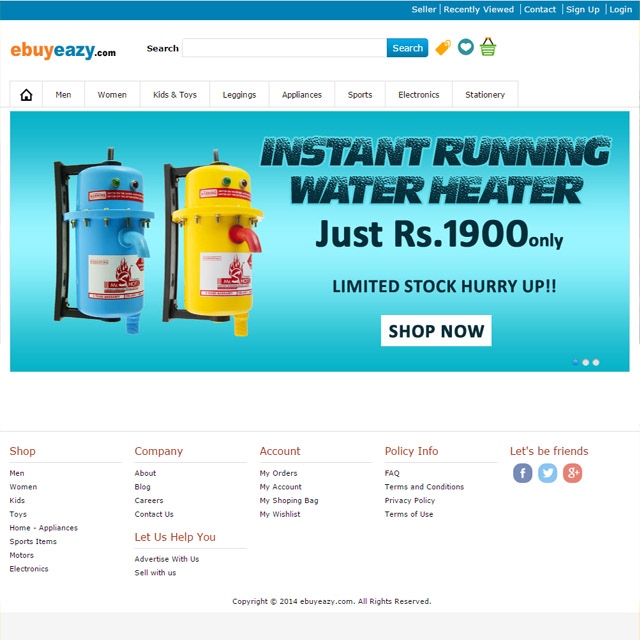This screenshot has height=640, width=640.
Task: Select the third banner slide dot
Action: (596, 362)
